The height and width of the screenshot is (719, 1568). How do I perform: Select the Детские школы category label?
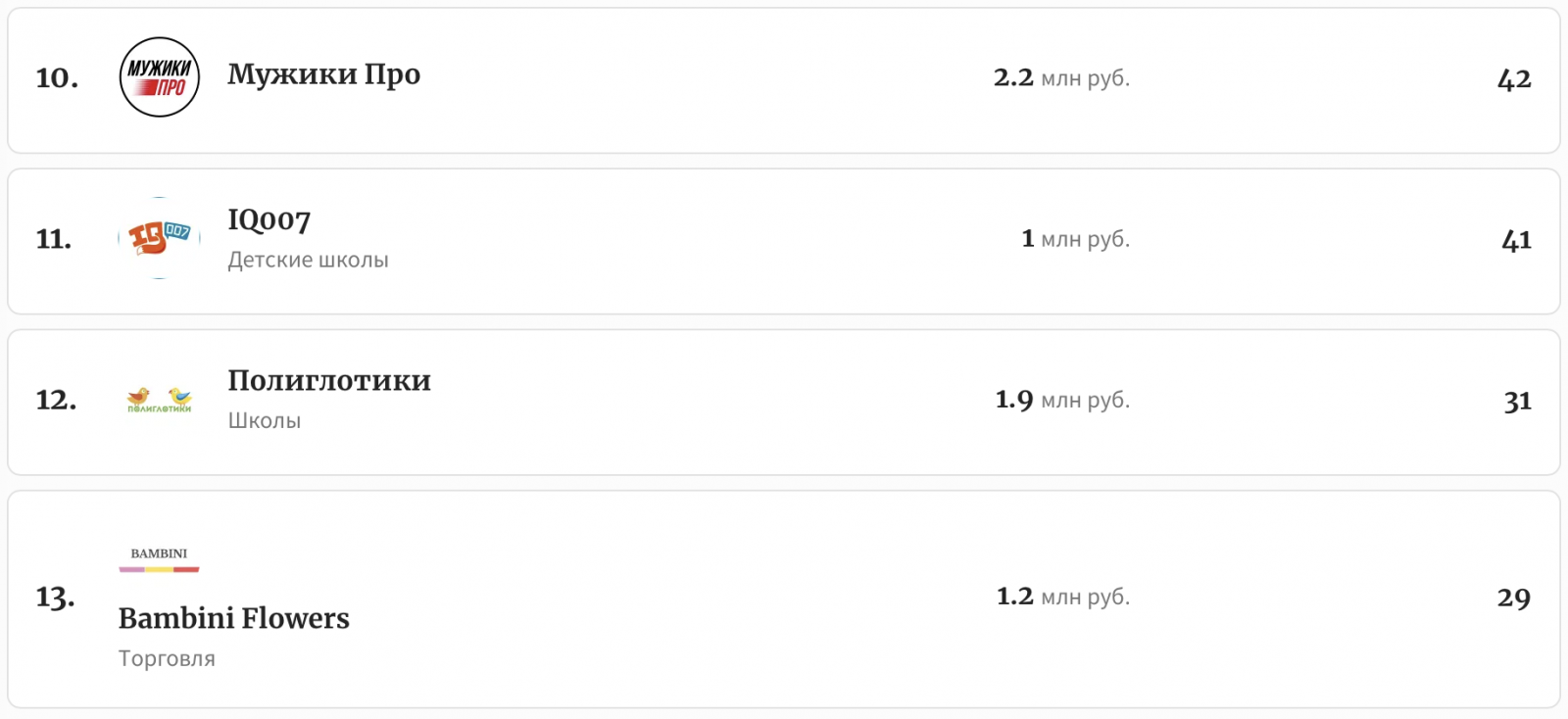308,260
